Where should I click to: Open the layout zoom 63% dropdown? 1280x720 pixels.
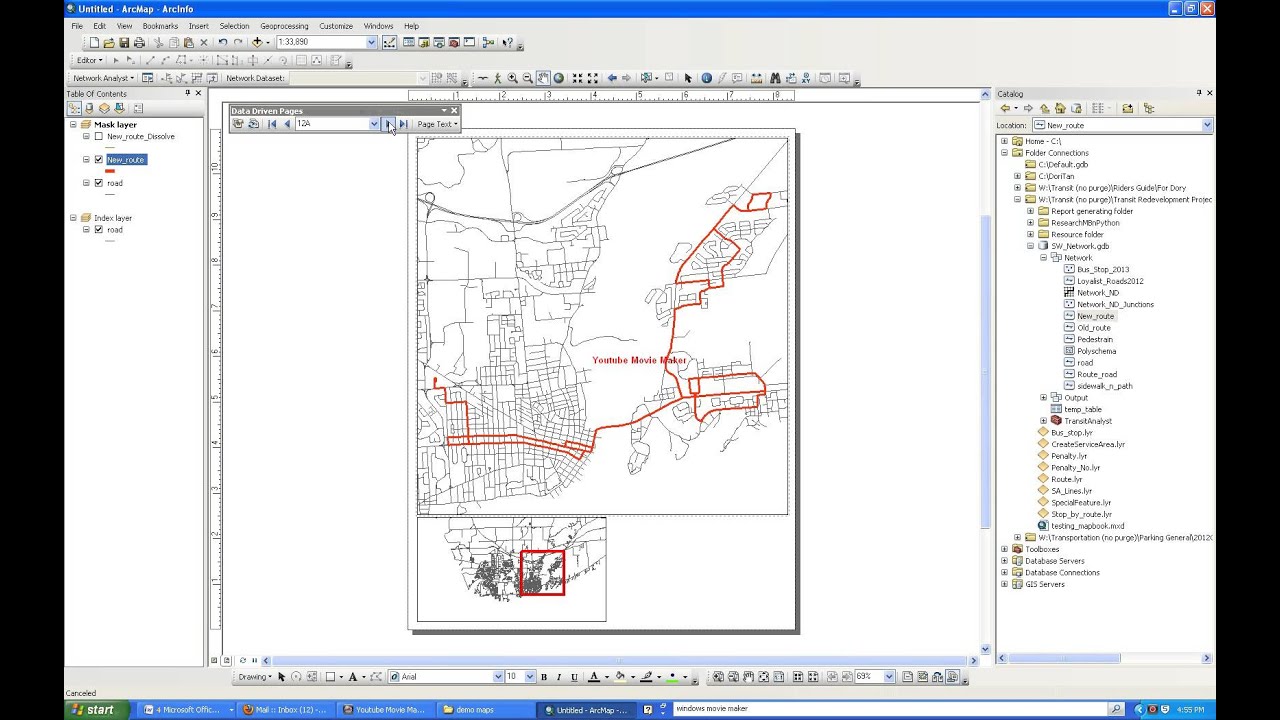click(889, 677)
